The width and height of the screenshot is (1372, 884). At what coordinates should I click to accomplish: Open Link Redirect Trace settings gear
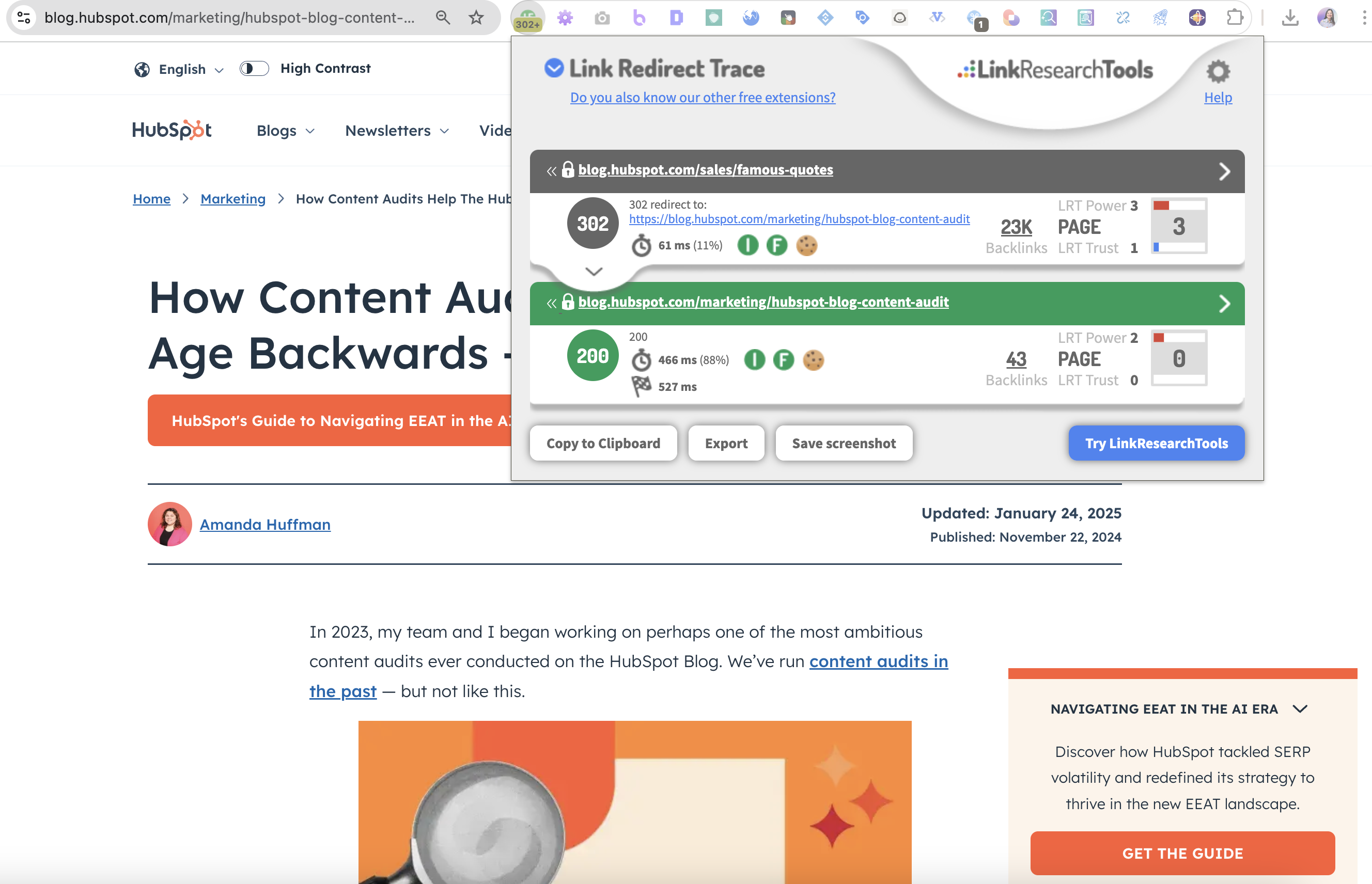(x=1218, y=71)
